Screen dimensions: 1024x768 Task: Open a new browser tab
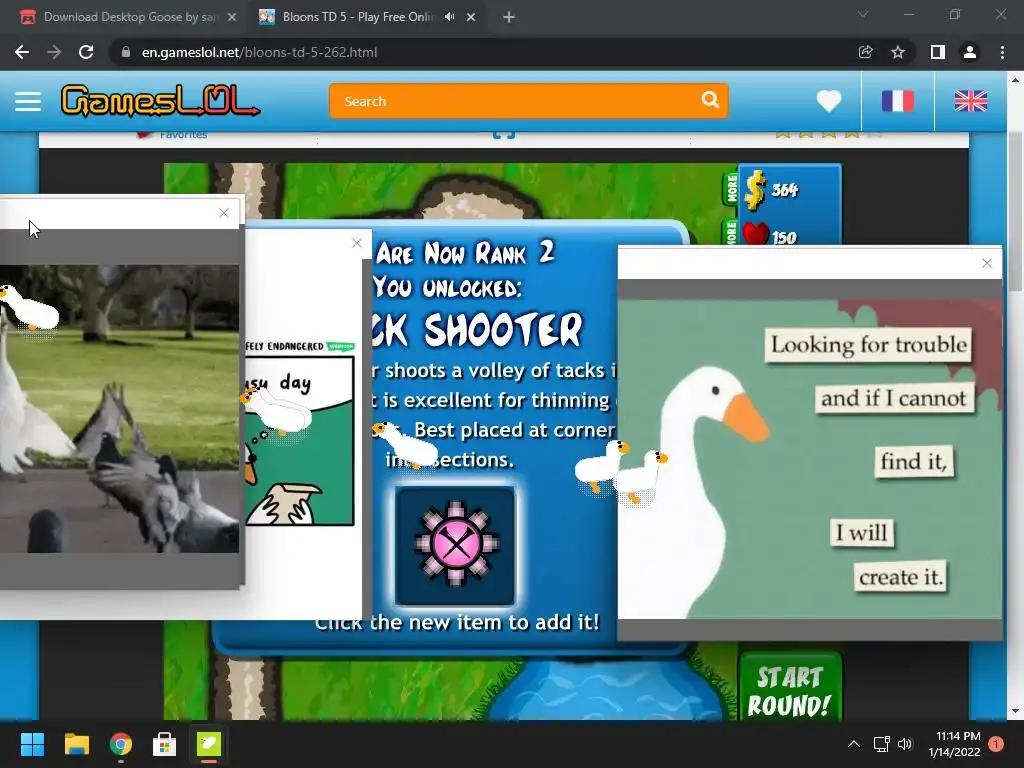click(509, 17)
